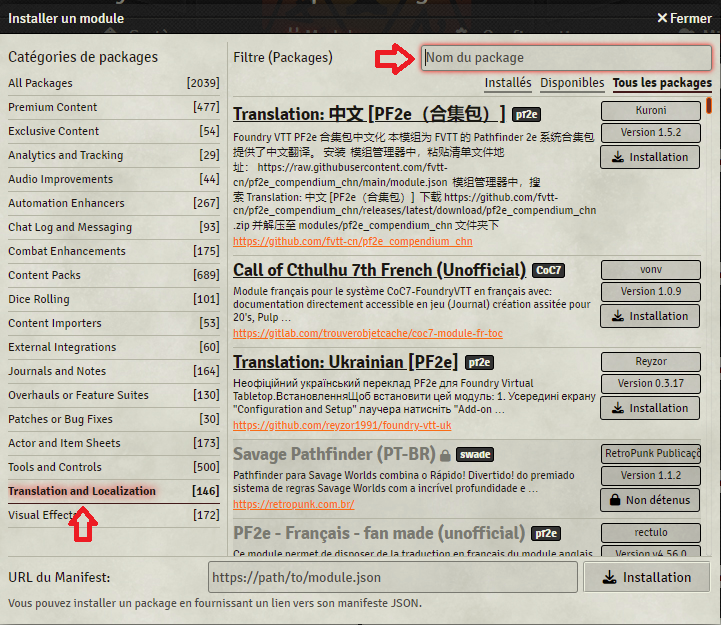Screen dimensions: 721x625
Task: Select the Premium Content category
Action: [53, 107]
